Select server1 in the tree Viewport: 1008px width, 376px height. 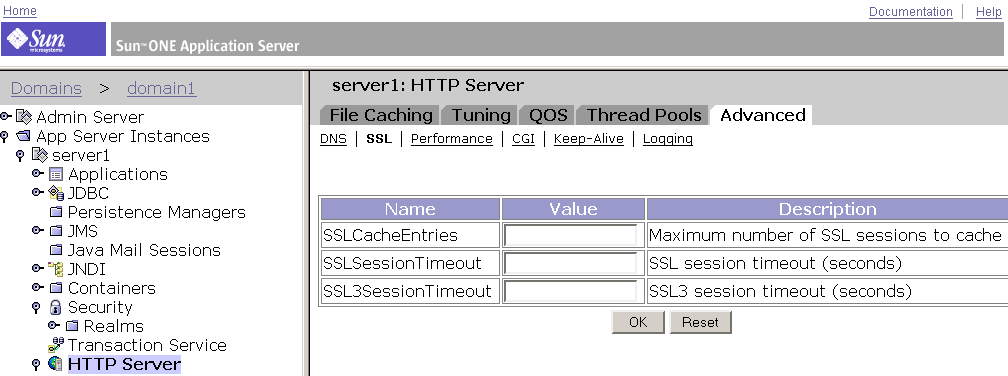pos(81,156)
